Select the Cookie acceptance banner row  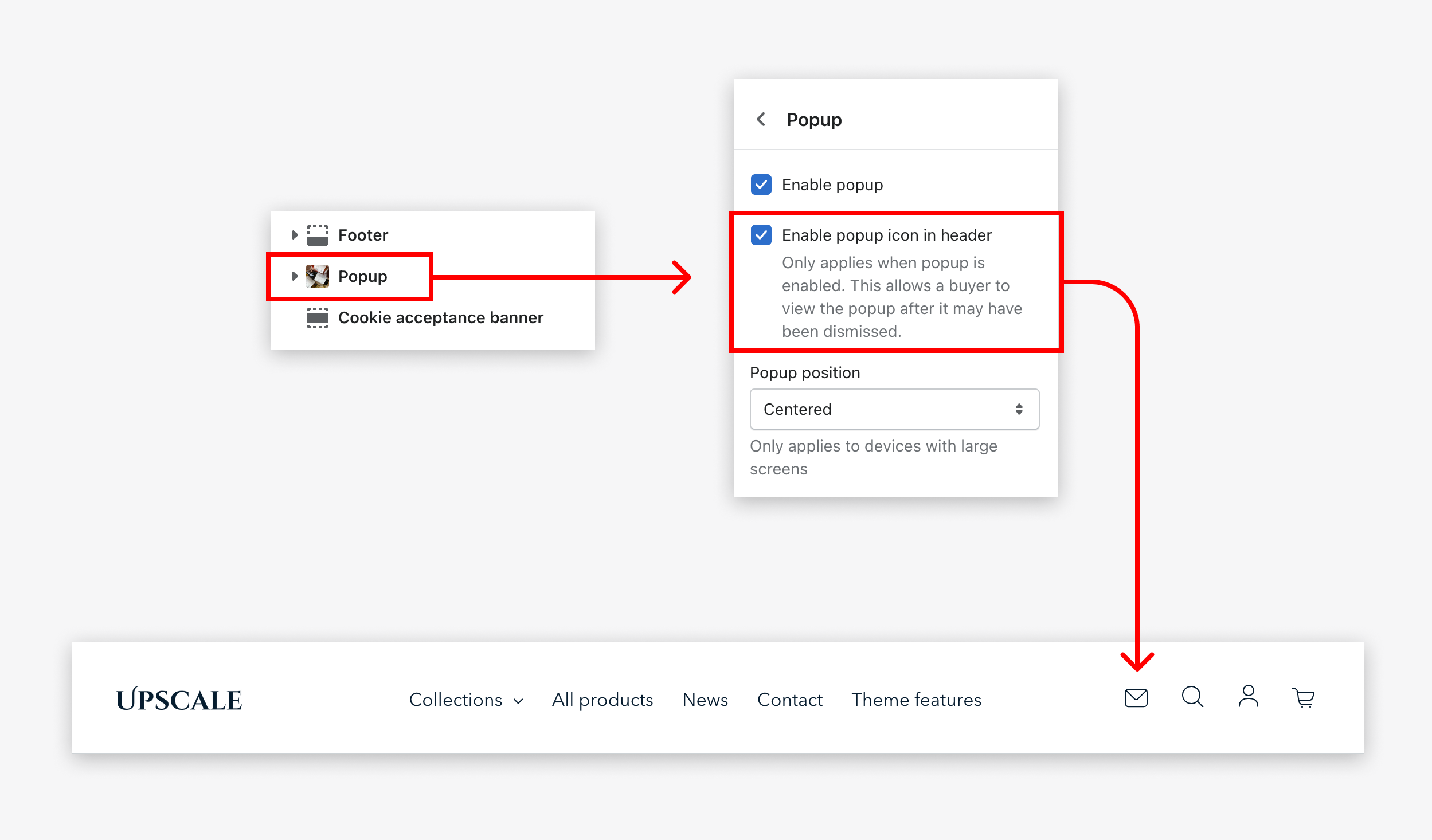tap(433, 317)
